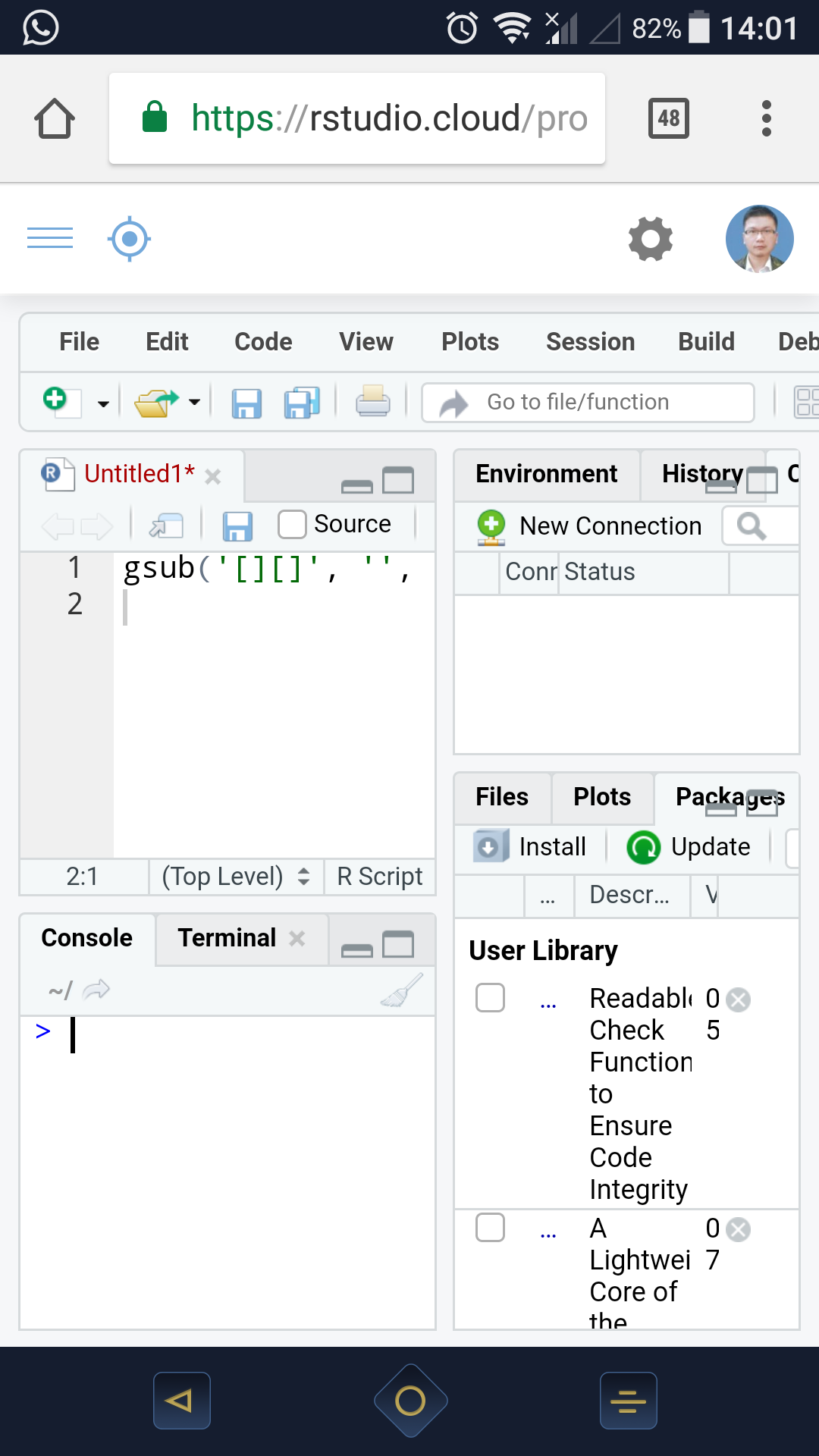Screen dimensions: 819x1456
Task: Open the workspace panes grid icon
Action: click(805, 402)
